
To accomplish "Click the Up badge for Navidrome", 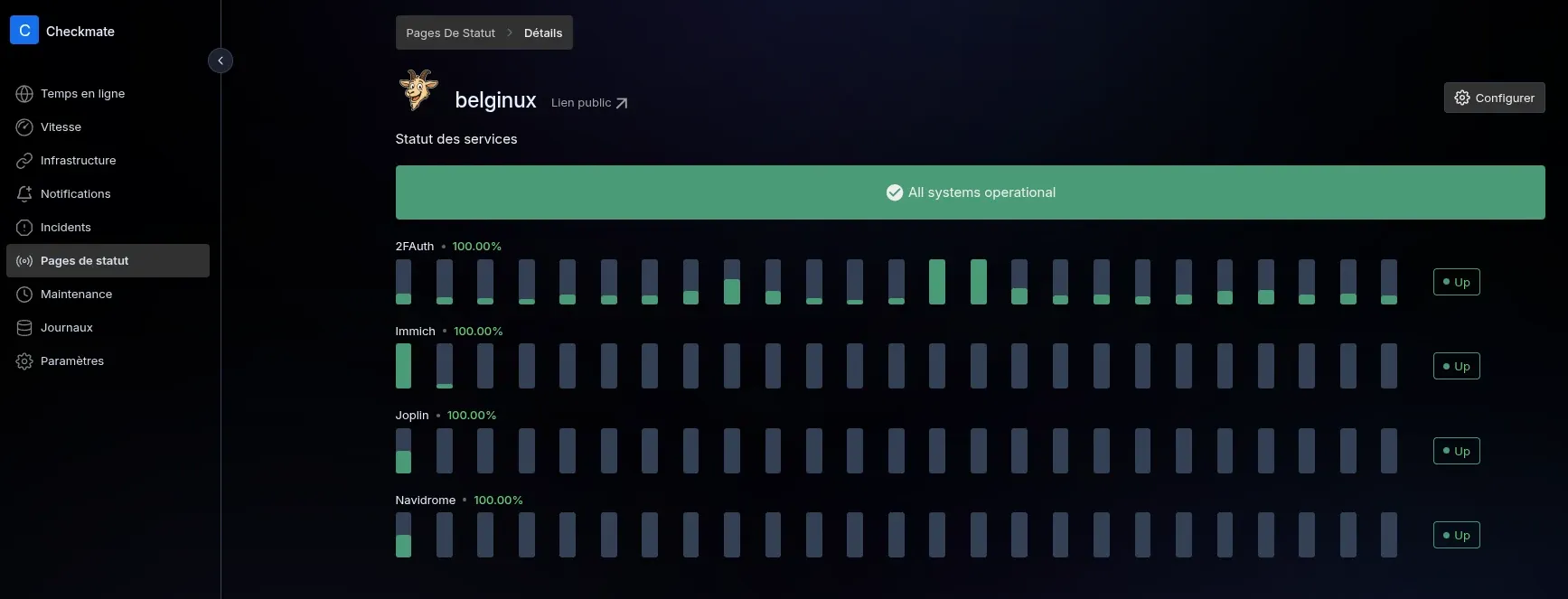I will (x=1456, y=535).
